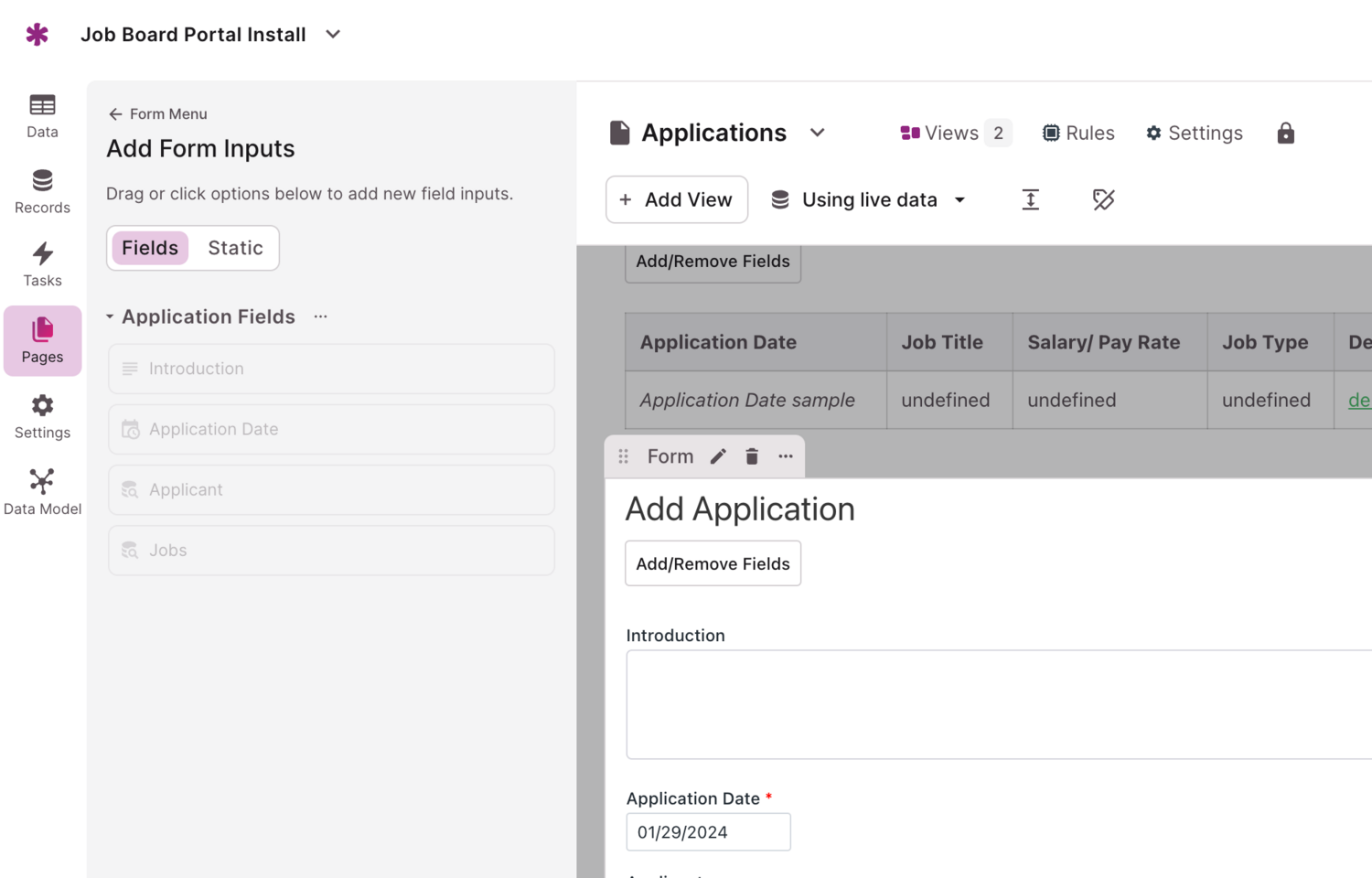Click the Add View button
Image resolution: width=1372 pixels, height=878 pixels.
tap(676, 199)
